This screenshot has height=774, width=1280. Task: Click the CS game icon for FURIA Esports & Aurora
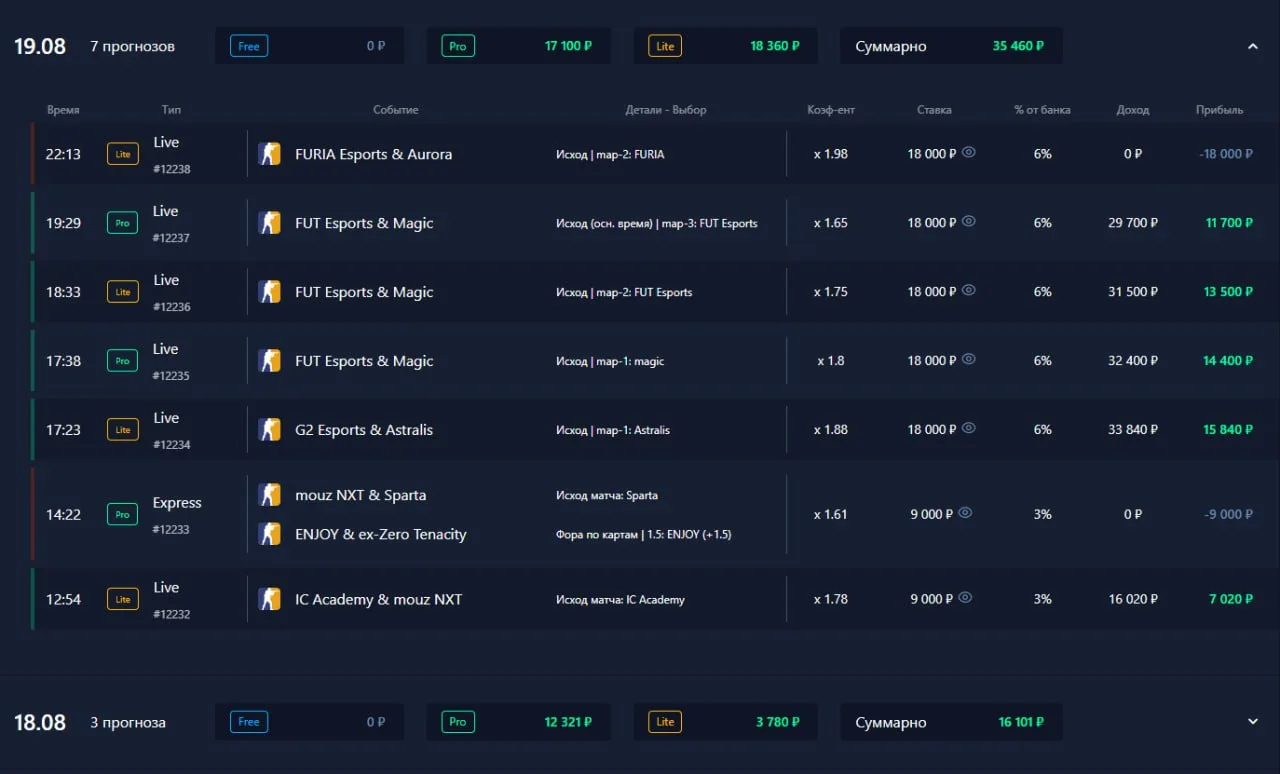point(269,154)
